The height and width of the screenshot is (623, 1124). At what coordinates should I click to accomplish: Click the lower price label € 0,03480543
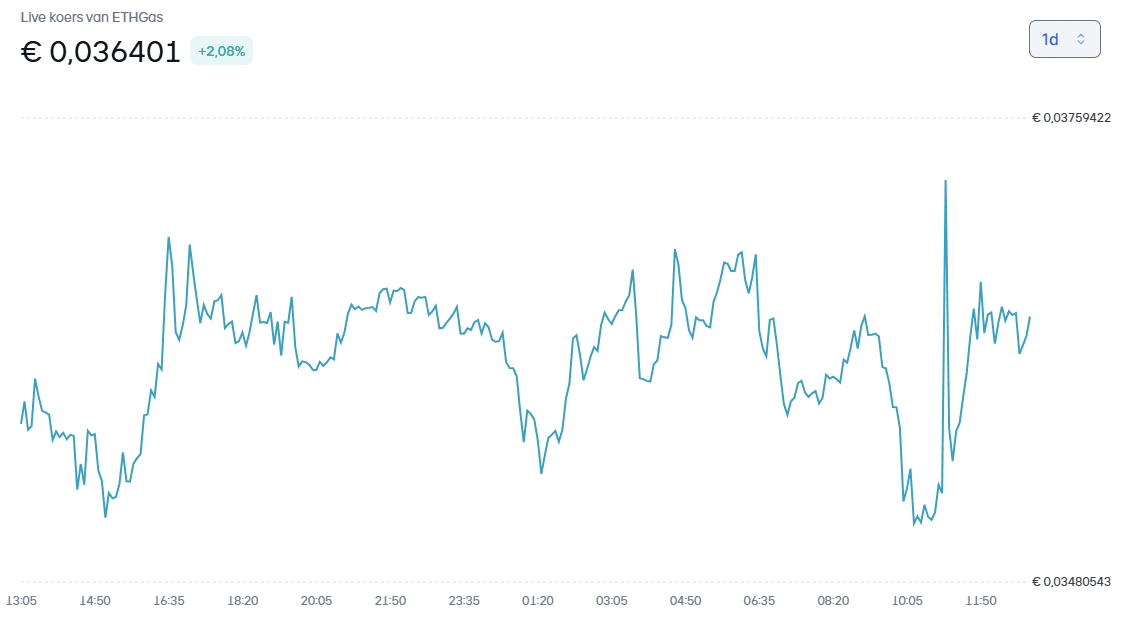(x=1071, y=582)
